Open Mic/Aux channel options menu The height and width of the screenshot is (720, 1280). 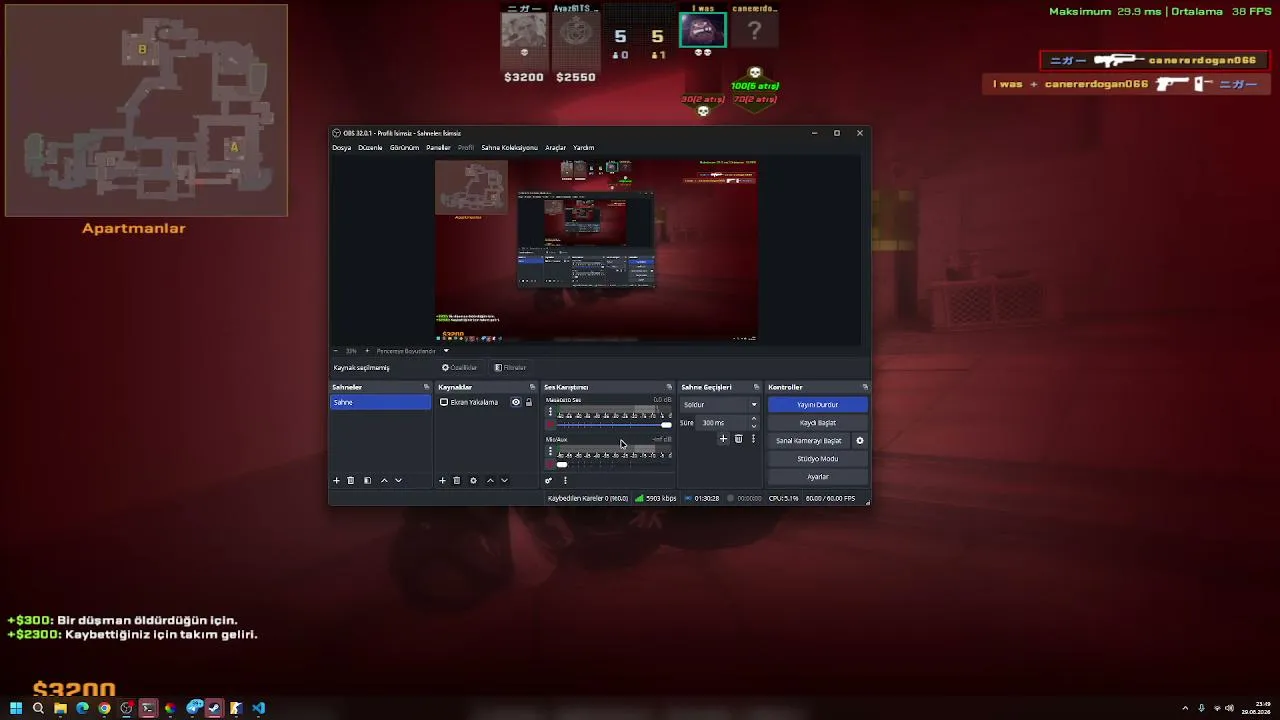tap(550, 451)
